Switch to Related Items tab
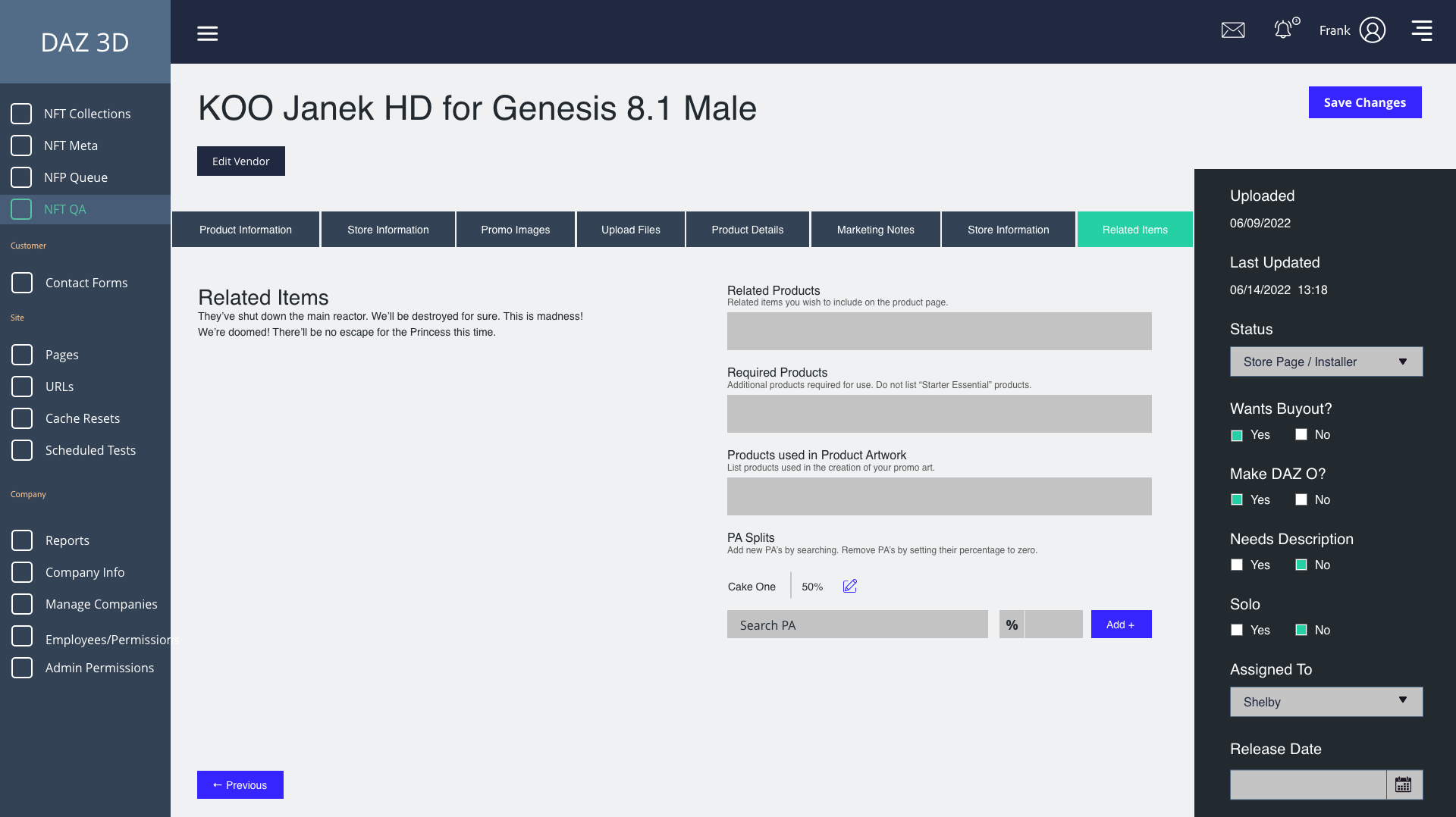Image resolution: width=1456 pixels, height=817 pixels. 1135,230
